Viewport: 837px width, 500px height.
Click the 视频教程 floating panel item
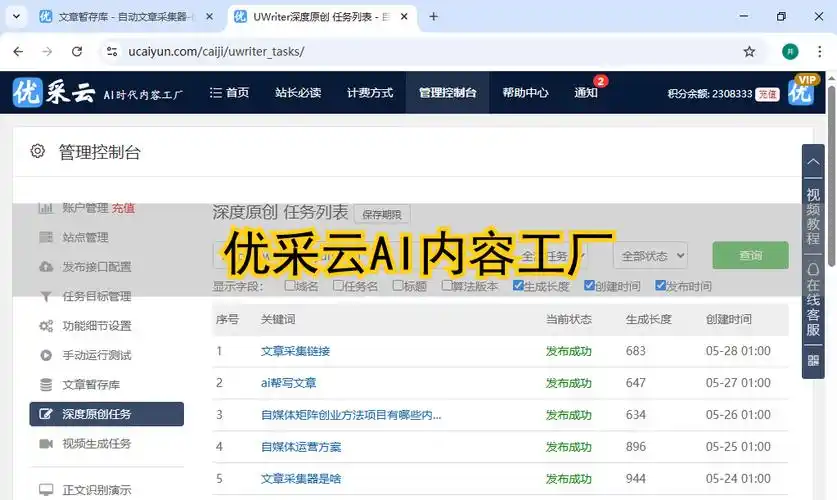(x=813, y=216)
